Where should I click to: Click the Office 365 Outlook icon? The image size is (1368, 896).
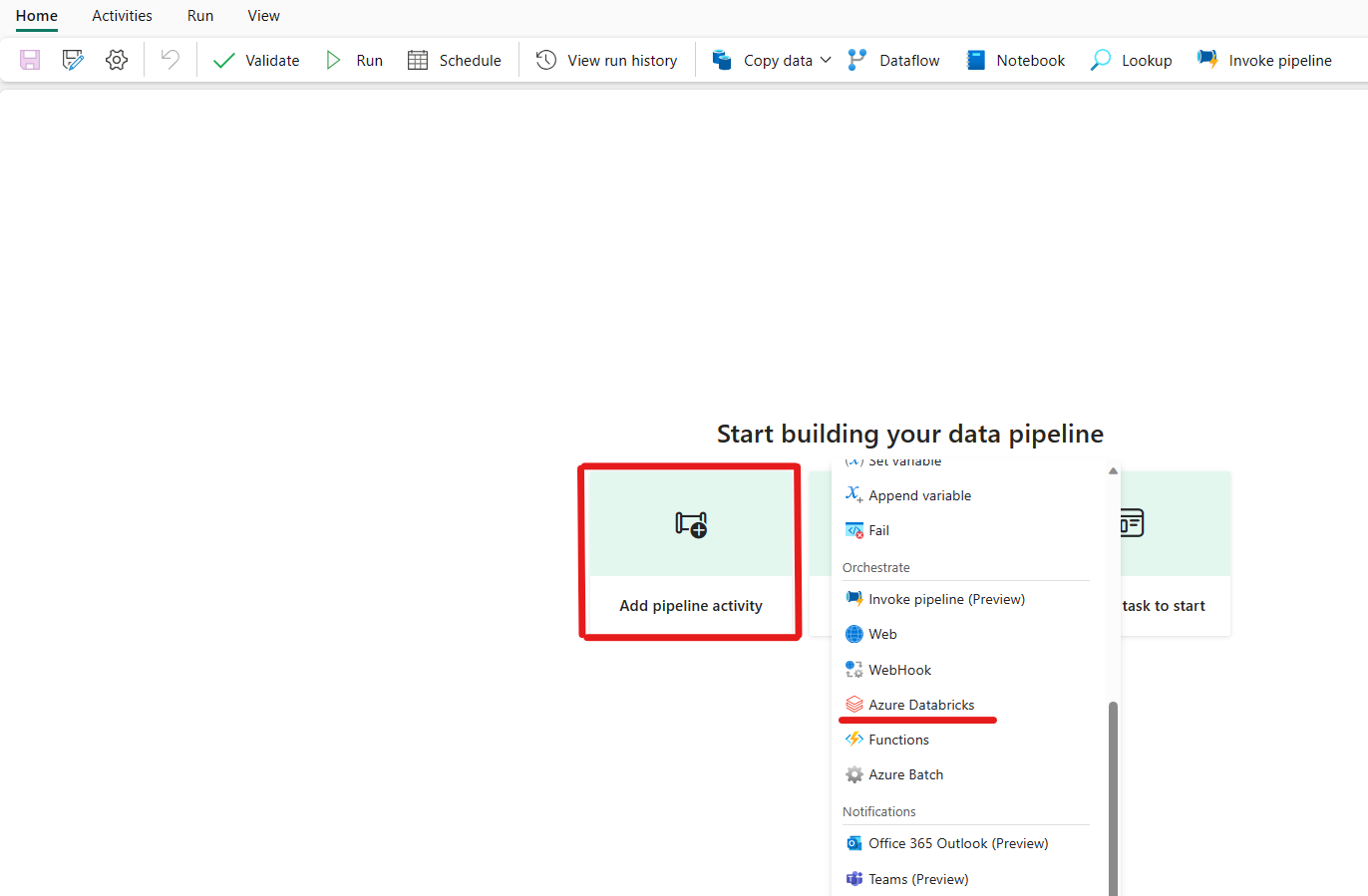[x=855, y=843]
